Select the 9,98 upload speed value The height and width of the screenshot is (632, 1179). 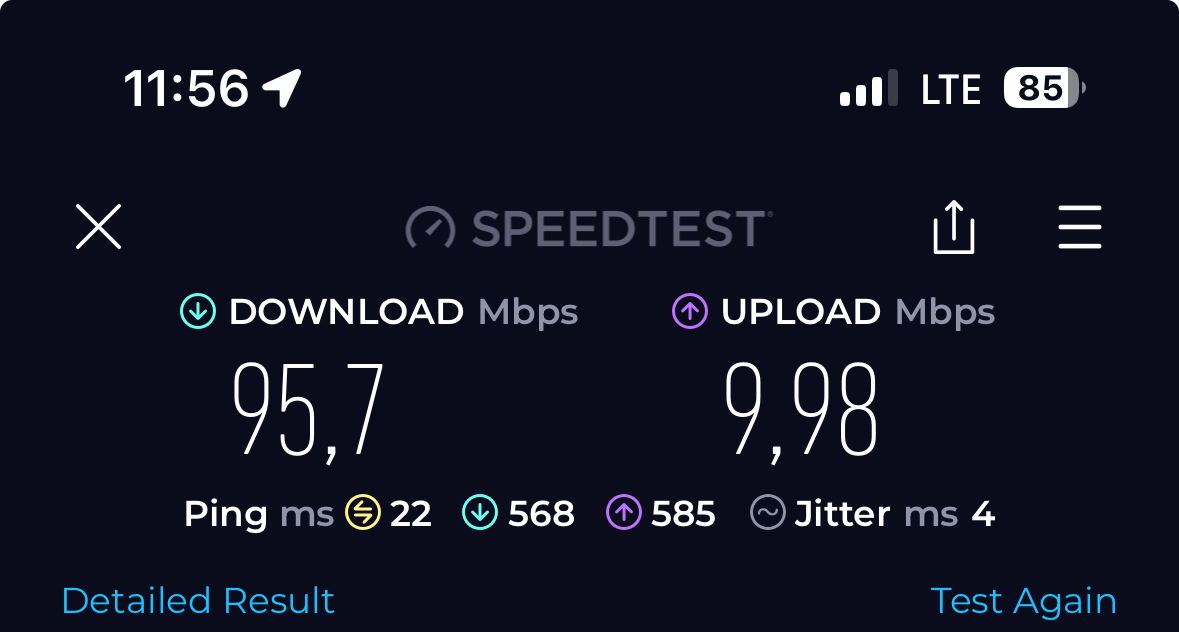(800, 411)
